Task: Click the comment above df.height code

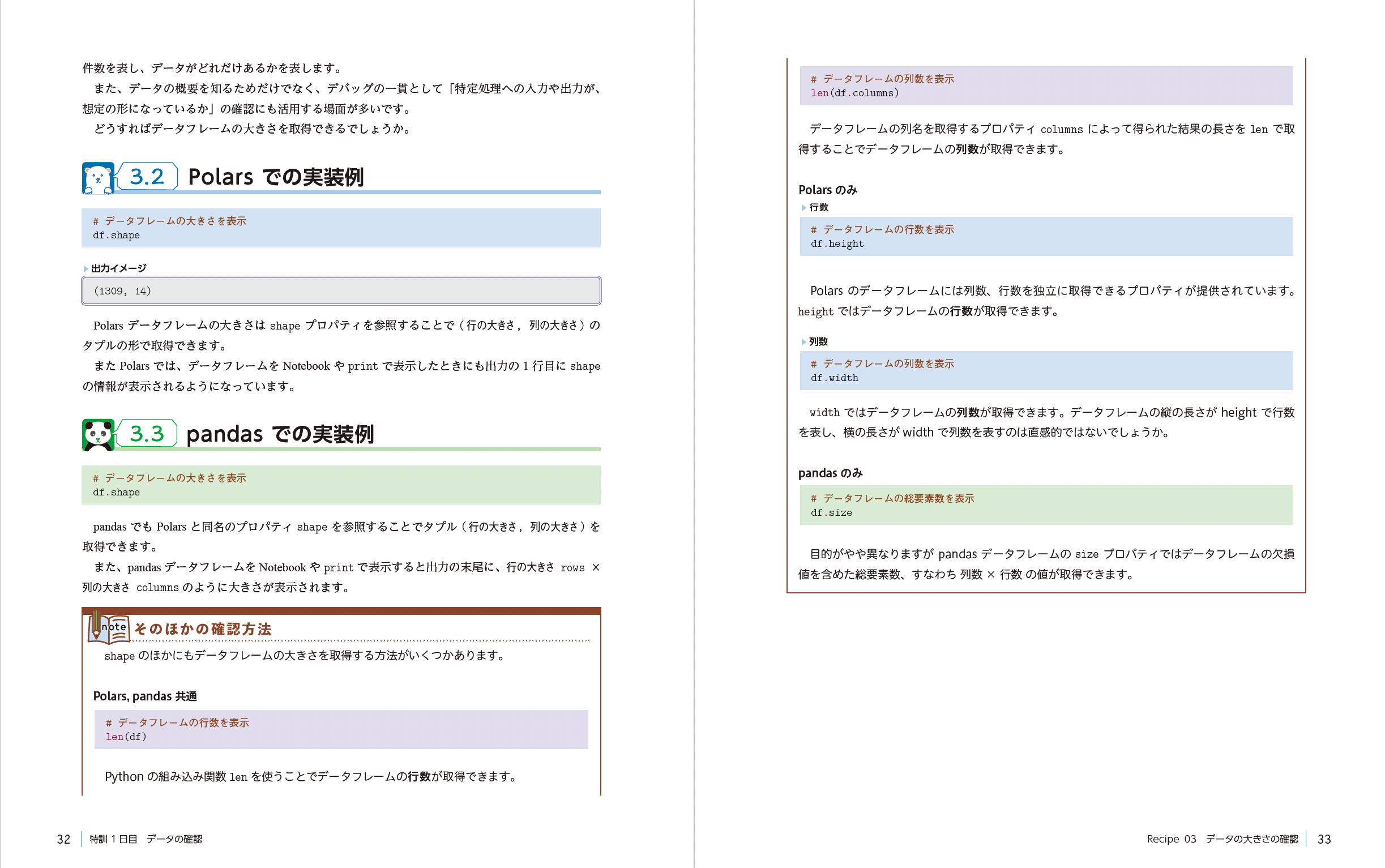Action: pos(882,230)
